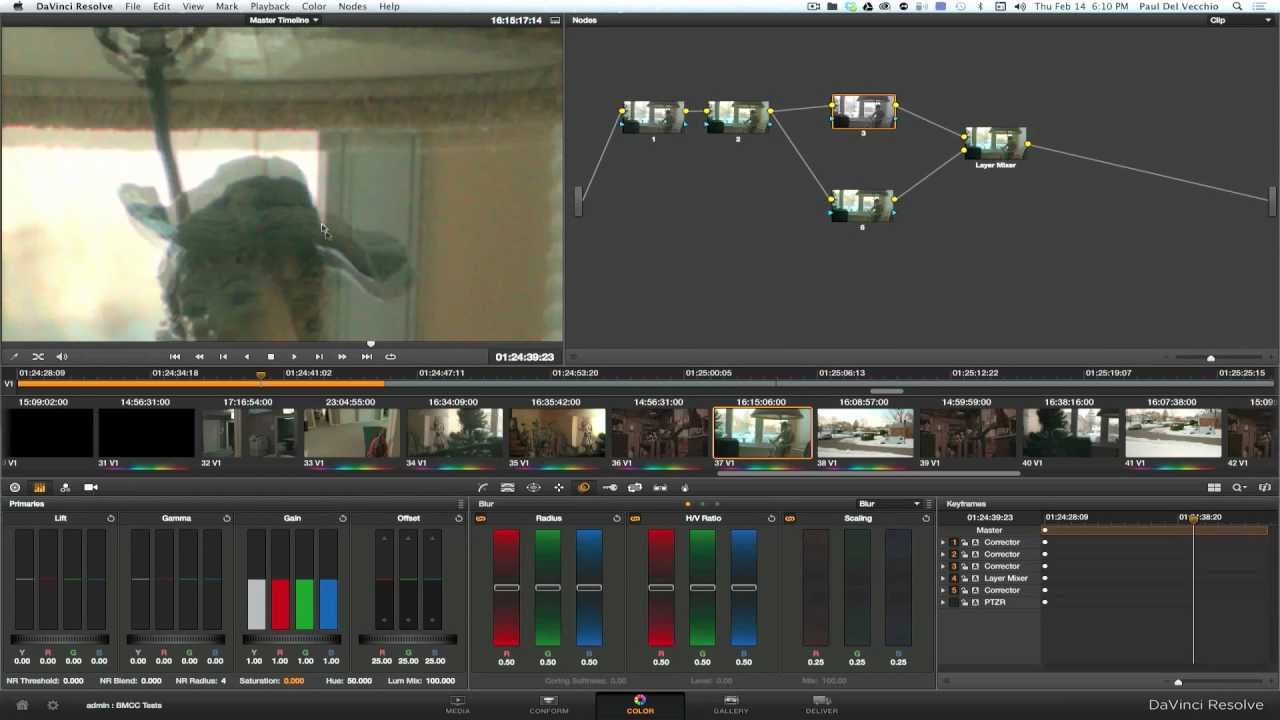Image resolution: width=1280 pixels, height=720 pixels.
Task: Toggle lock on Corrector 1 keyframe track
Action: 965,542
